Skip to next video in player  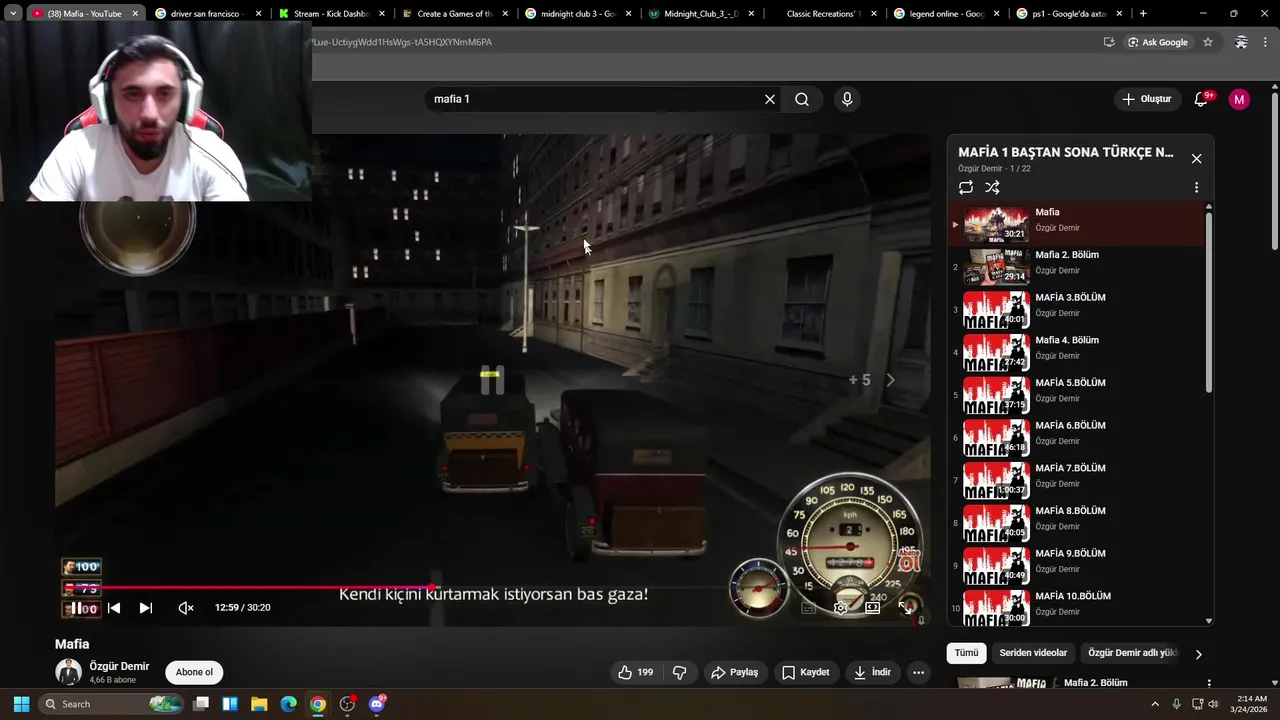tap(146, 608)
